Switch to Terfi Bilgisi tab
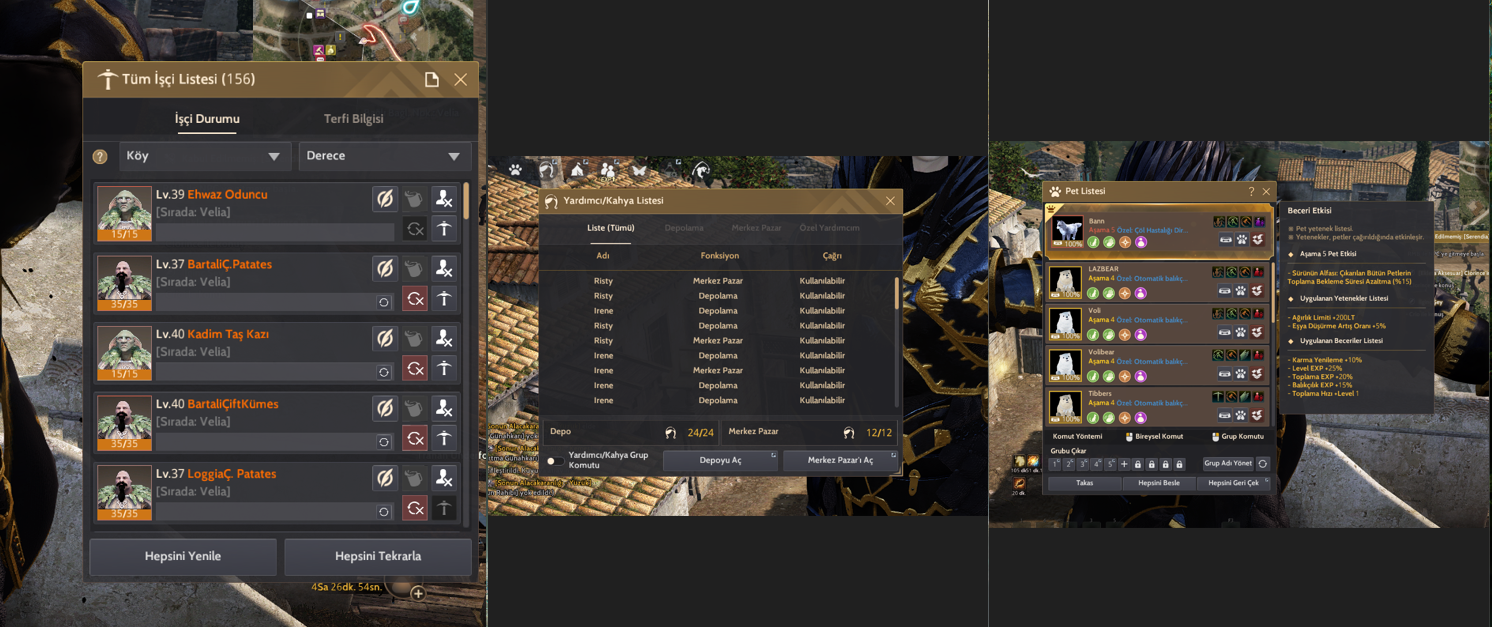Viewport: 1492px width, 627px height. 353,118
